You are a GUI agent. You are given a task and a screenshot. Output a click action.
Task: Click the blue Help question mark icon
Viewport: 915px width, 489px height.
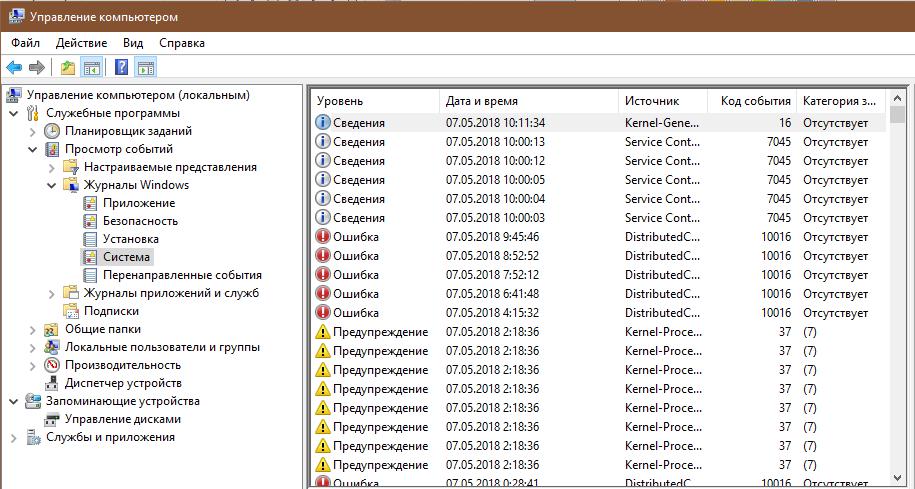tap(121, 68)
